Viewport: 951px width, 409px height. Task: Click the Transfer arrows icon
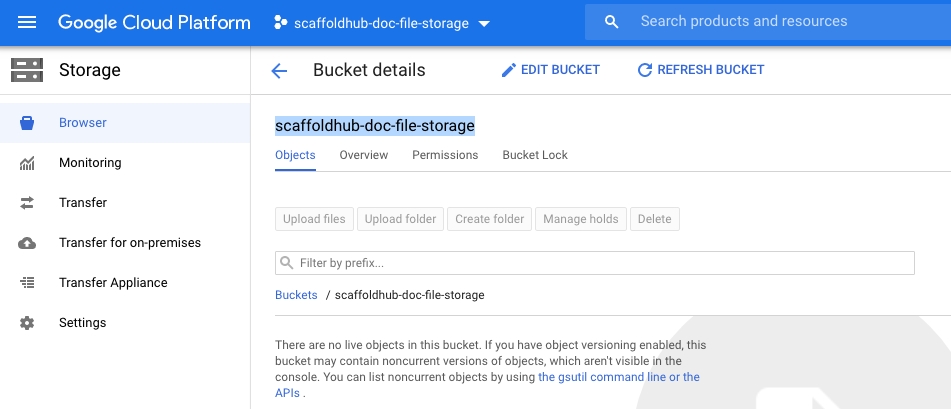[x=27, y=203]
